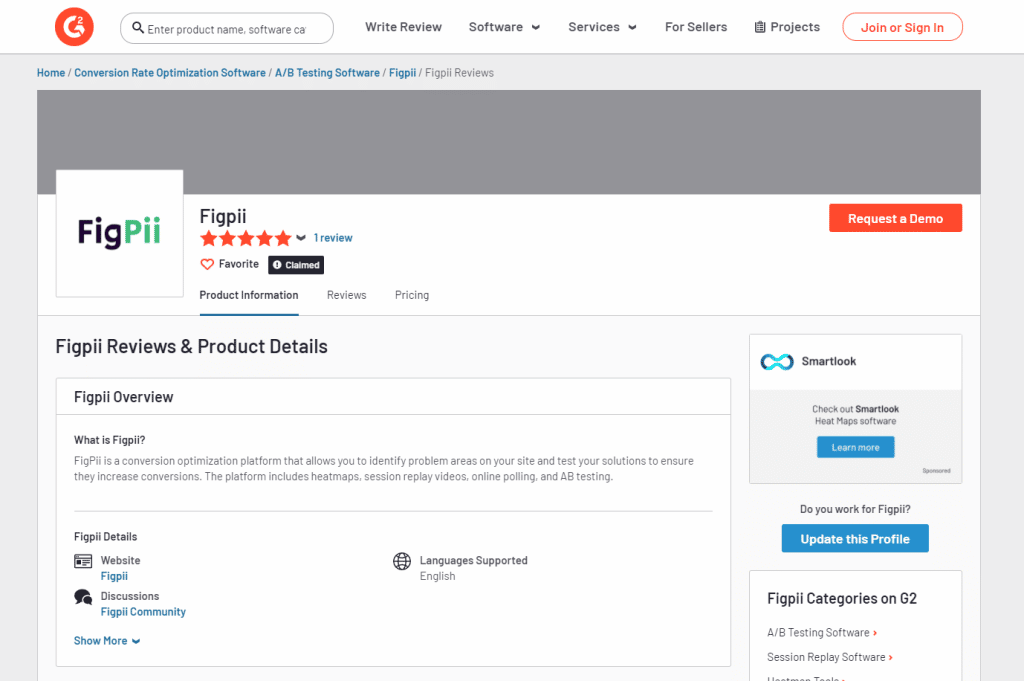The image size is (1024, 681).
Task: Open the Services dropdown menu
Action: coord(602,27)
